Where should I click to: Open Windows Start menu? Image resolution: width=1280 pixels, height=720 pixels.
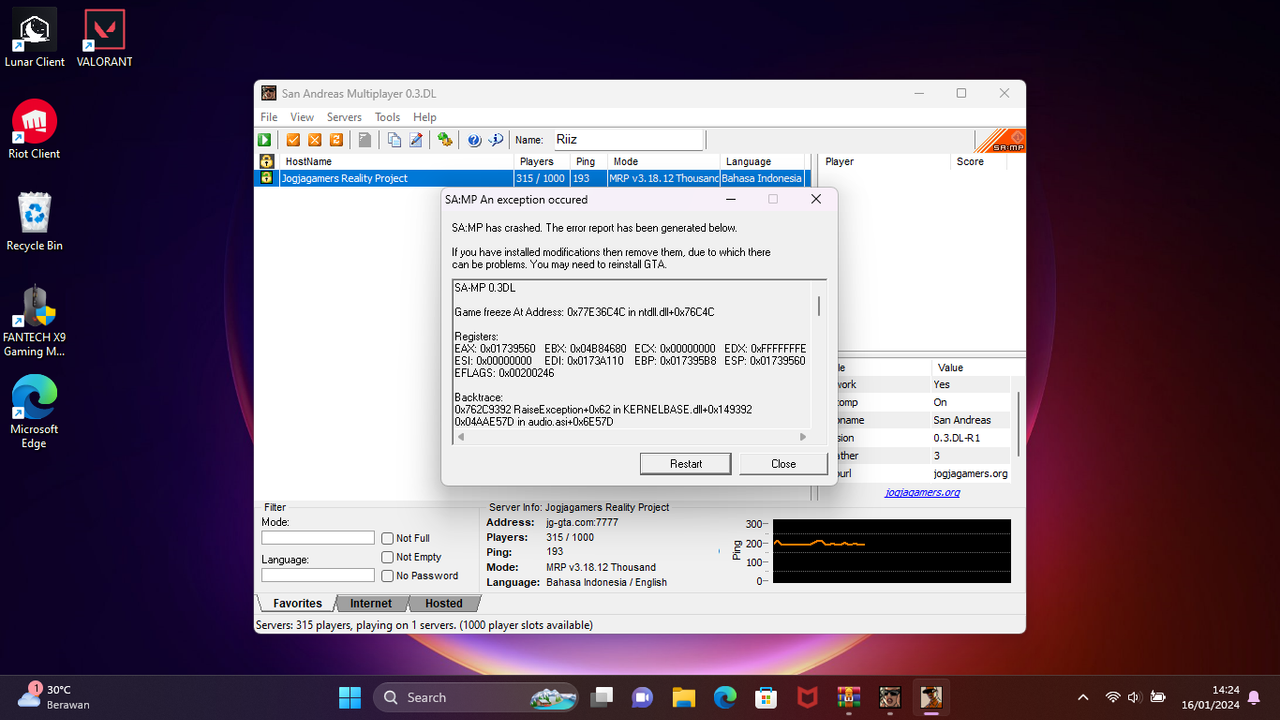[350, 697]
